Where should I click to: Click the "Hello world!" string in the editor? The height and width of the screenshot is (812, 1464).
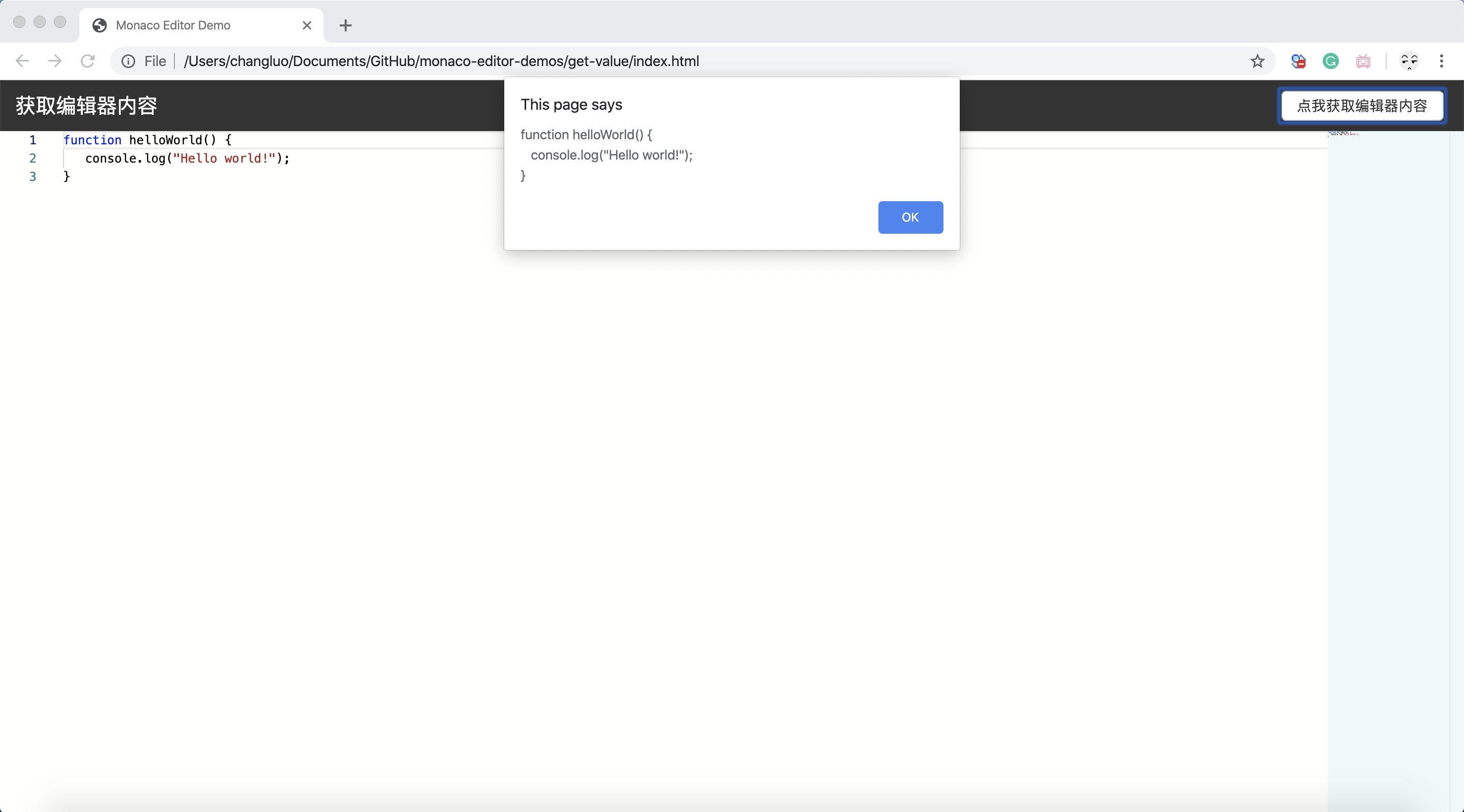tap(224, 158)
